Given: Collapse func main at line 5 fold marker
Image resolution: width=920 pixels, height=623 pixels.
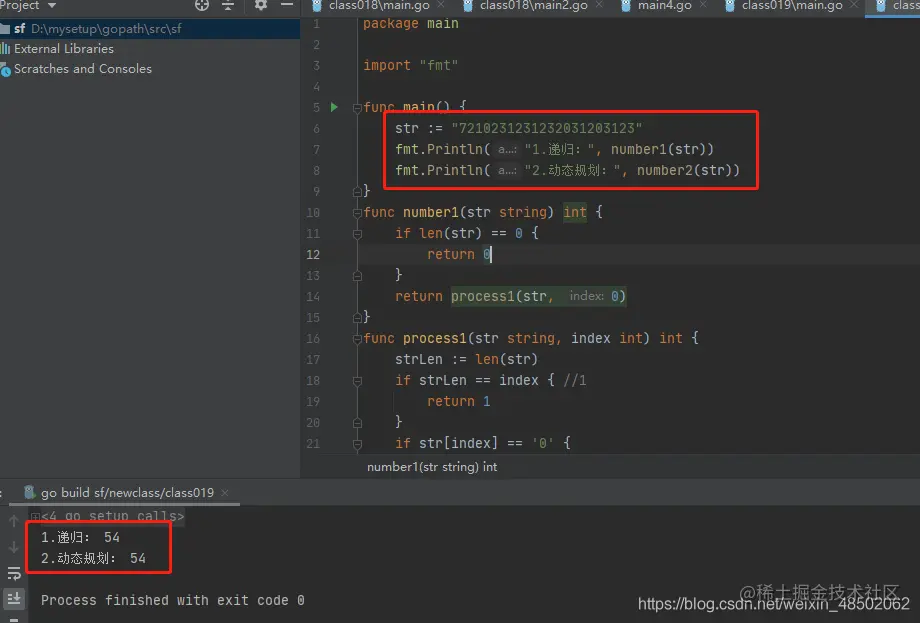Looking at the screenshot, I should 357,107.
